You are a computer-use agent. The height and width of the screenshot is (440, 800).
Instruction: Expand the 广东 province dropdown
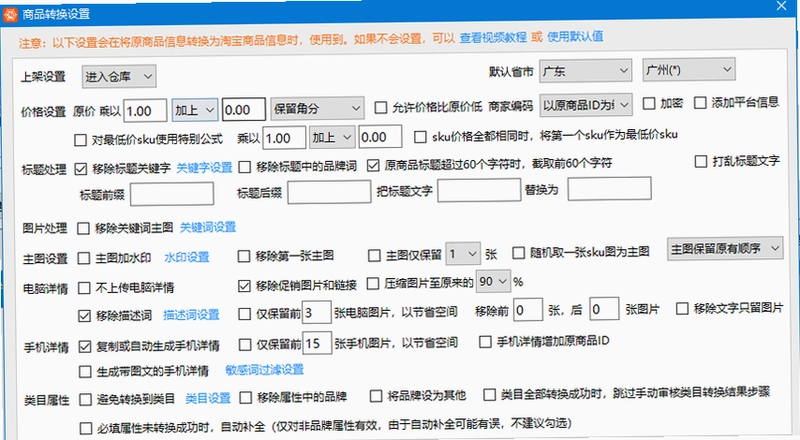point(585,71)
